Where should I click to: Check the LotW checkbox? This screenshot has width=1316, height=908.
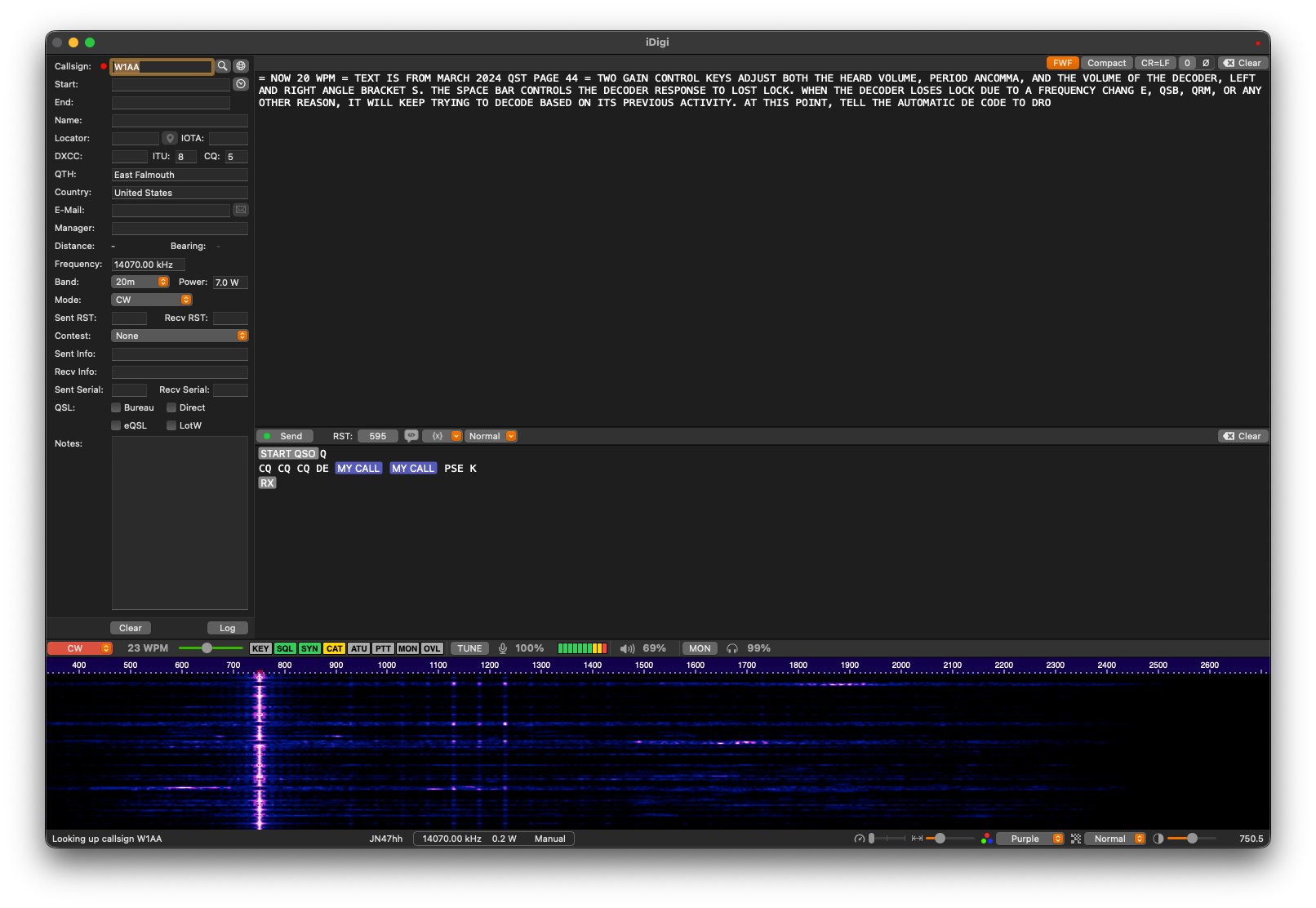(x=171, y=425)
